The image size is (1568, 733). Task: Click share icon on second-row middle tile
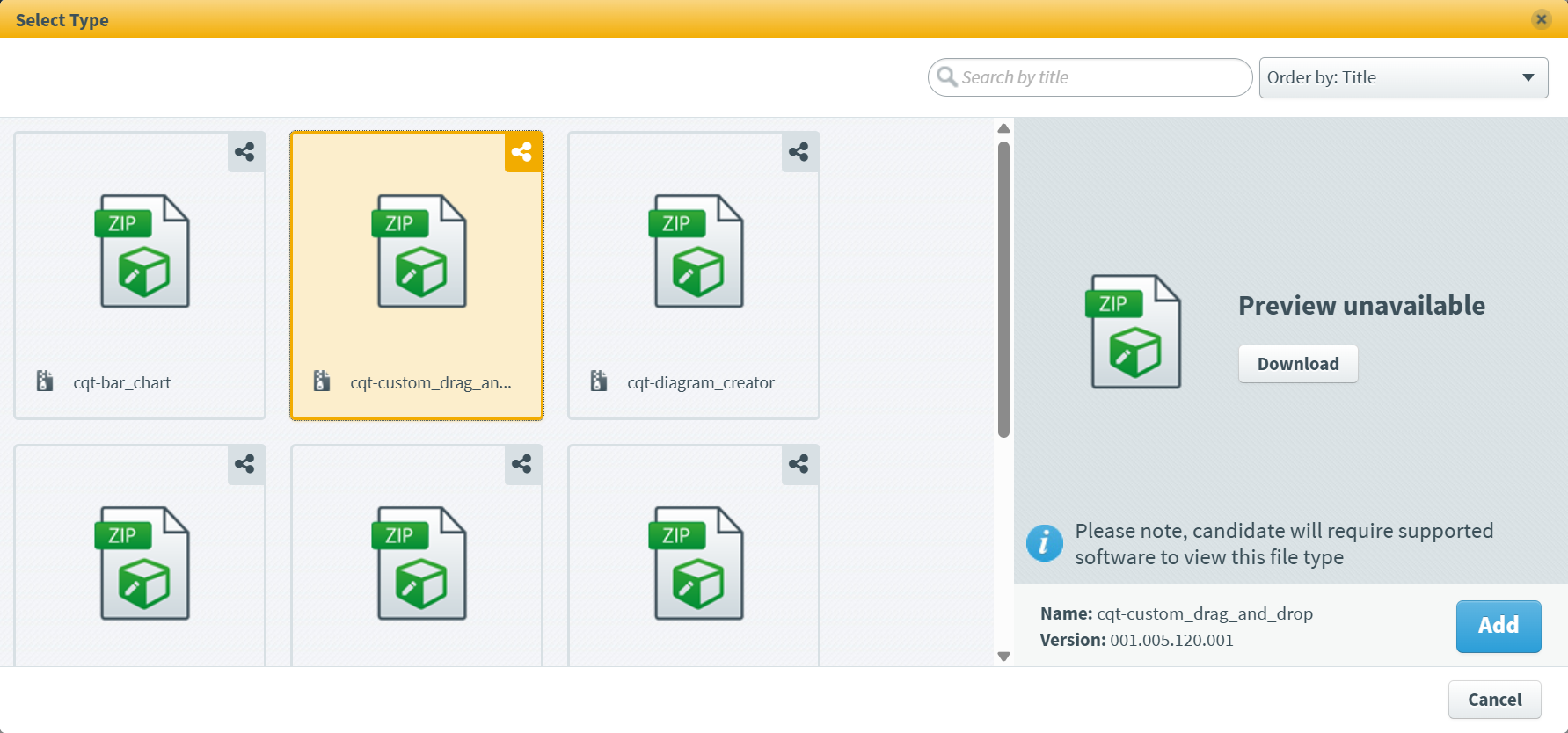pyautogui.click(x=522, y=464)
